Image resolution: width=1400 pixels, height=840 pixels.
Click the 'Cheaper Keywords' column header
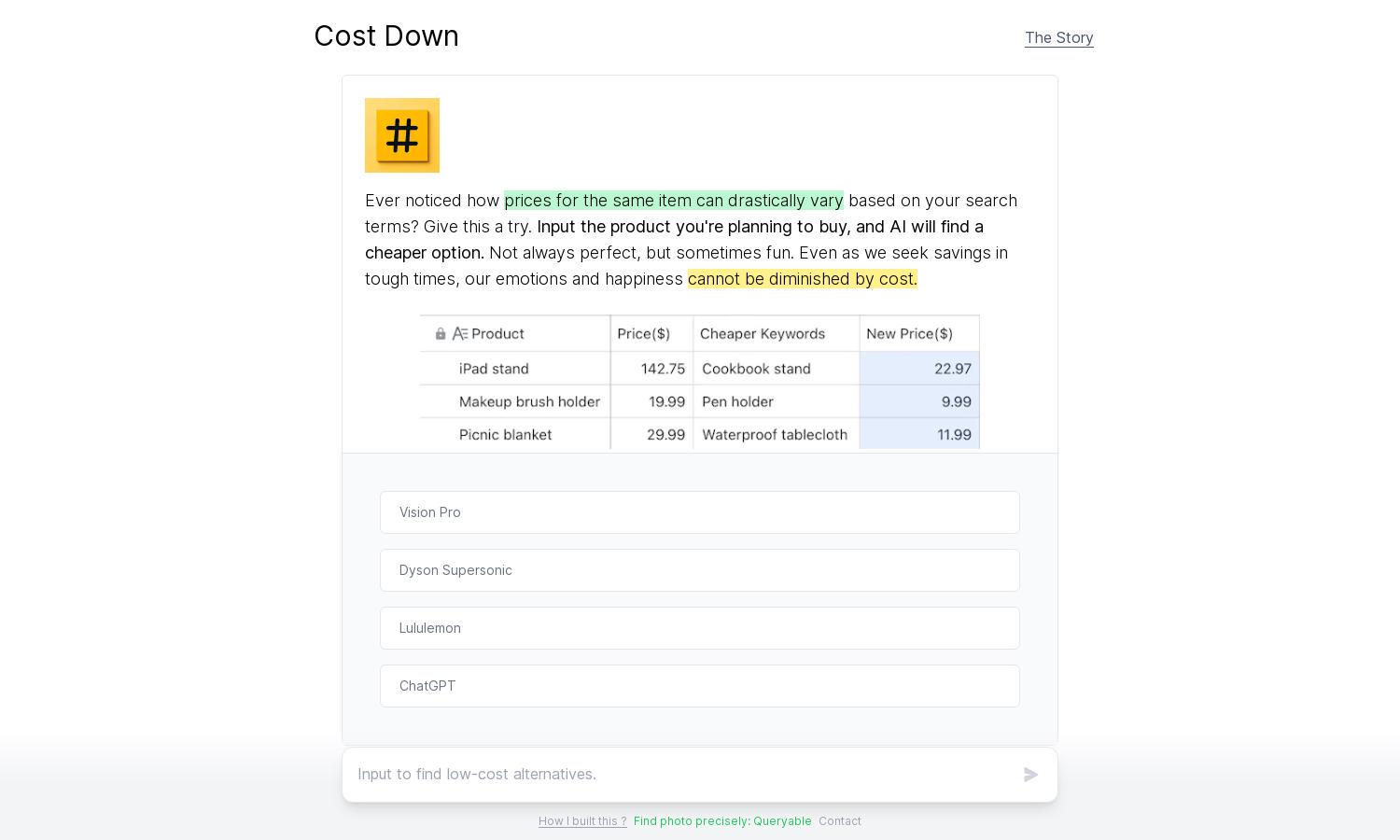point(763,334)
